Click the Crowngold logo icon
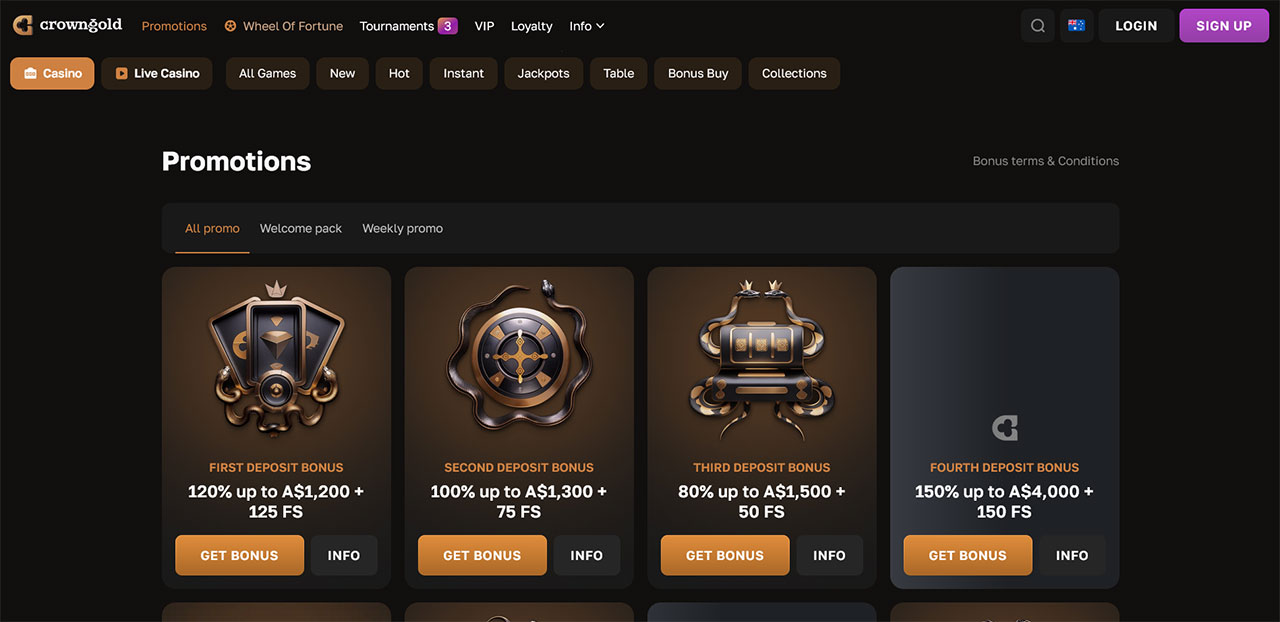 (22, 25)
